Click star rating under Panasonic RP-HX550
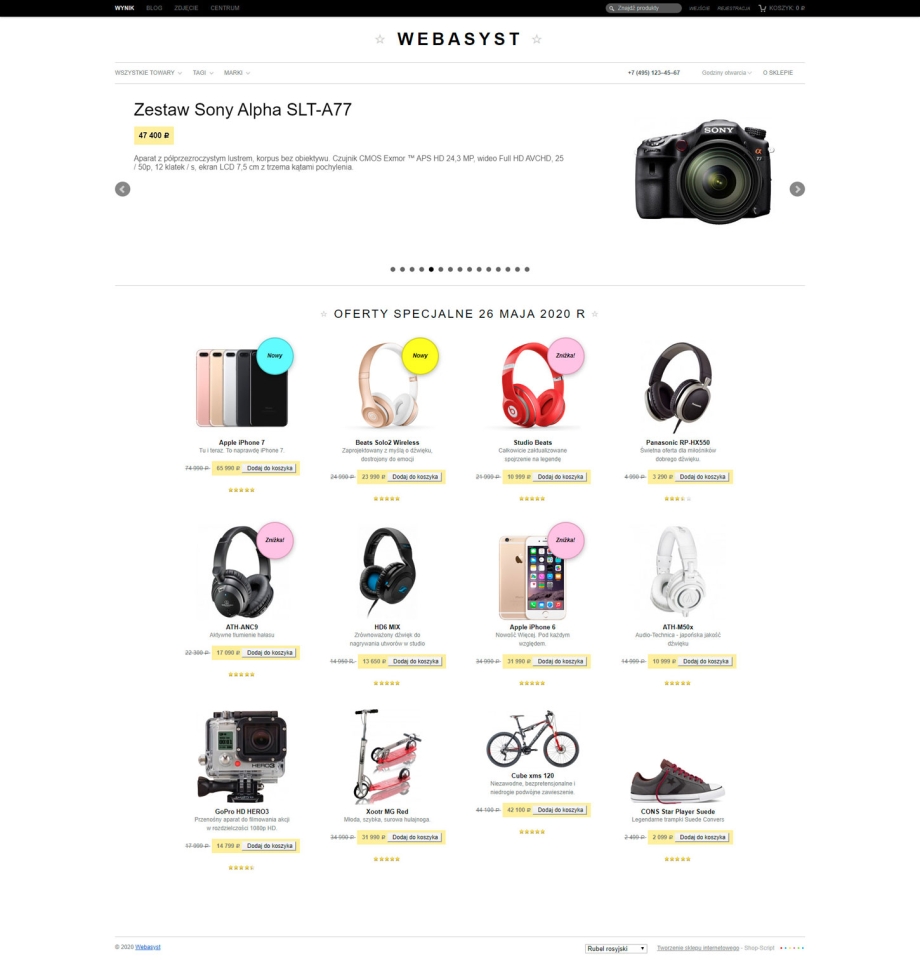Screen dimensions: 920x961 pyautogui.click(x=677, y=498)
